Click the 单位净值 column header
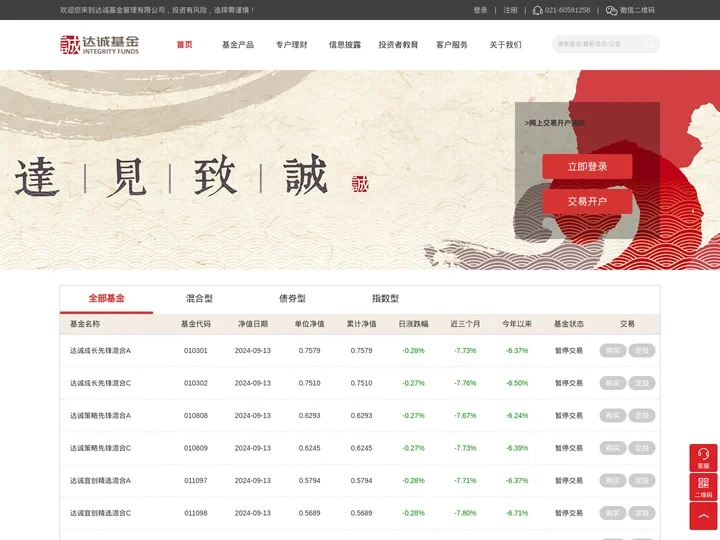This screenshot has width=720, height=540. coord(309,324)
